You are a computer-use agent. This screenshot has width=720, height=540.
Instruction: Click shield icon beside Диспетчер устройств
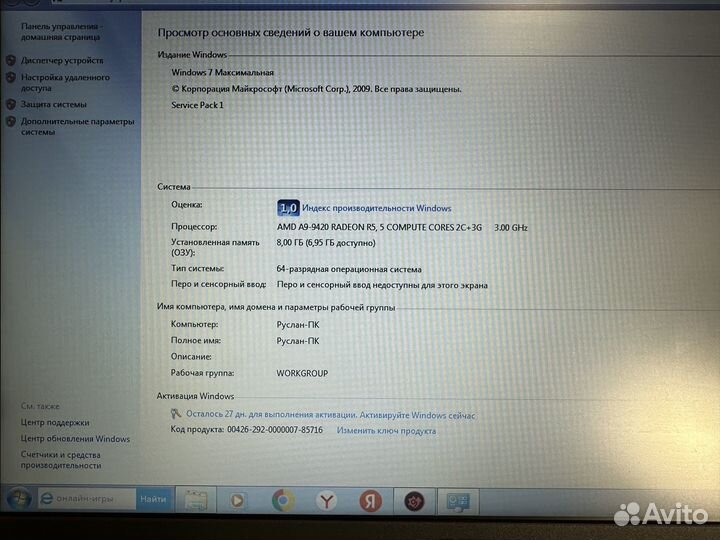[11, 60]
